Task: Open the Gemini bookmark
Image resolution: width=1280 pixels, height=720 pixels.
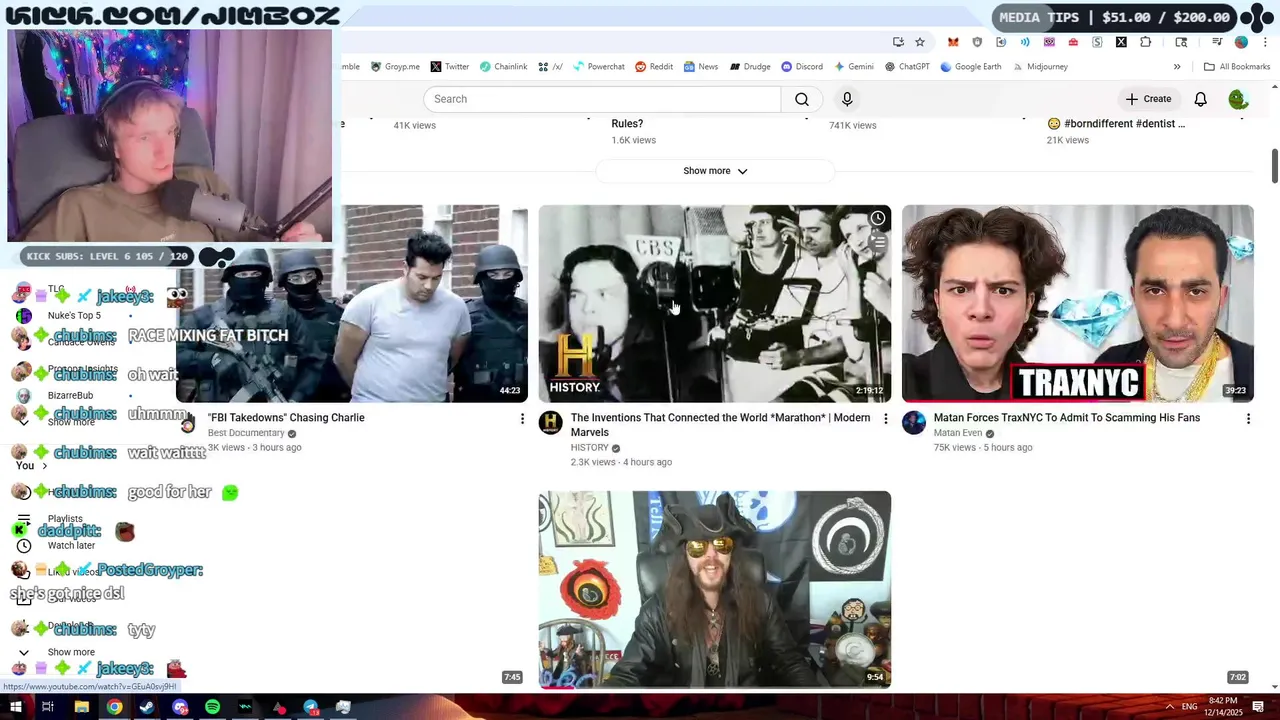Action: tap(854, 67)
